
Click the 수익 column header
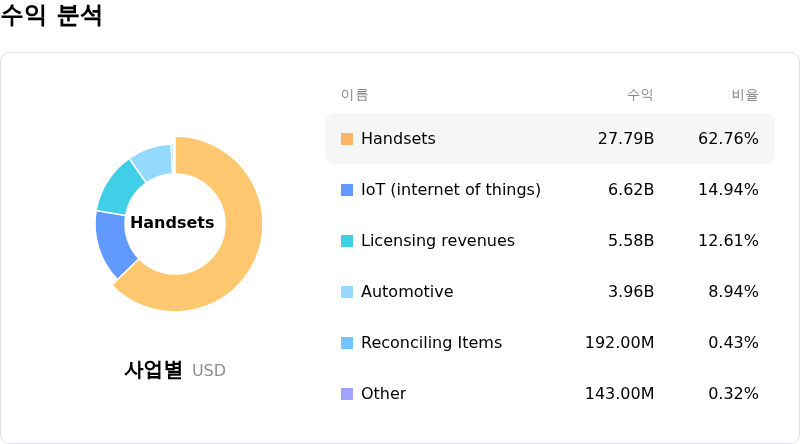tap(640, 95)
